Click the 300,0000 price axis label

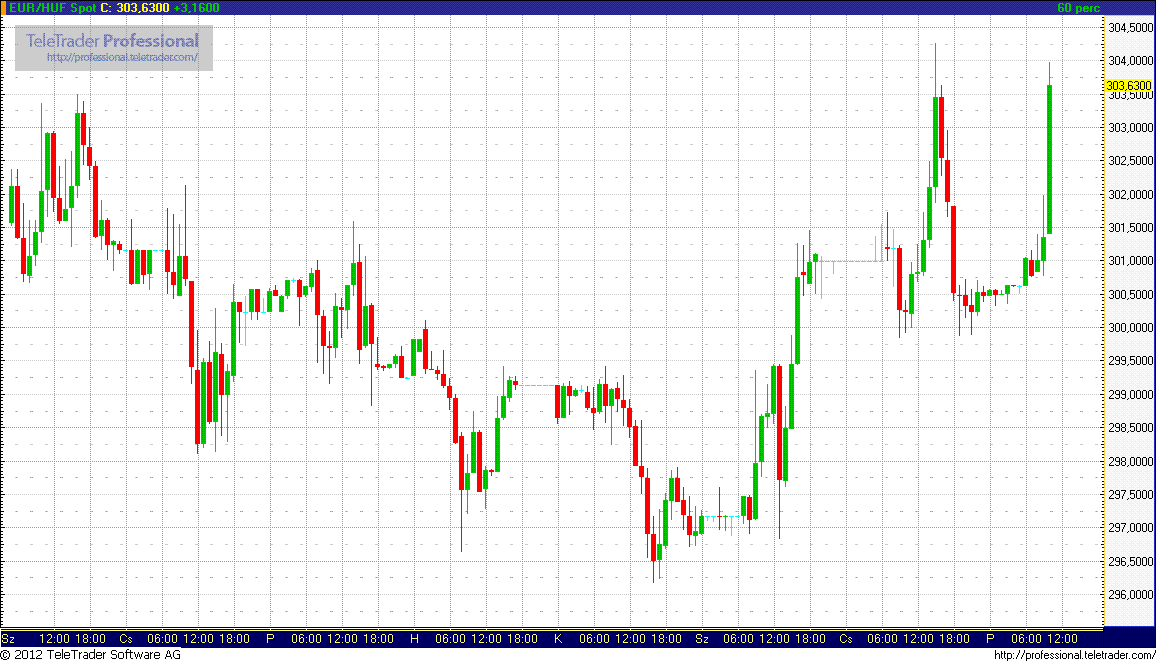[1130, 328]
